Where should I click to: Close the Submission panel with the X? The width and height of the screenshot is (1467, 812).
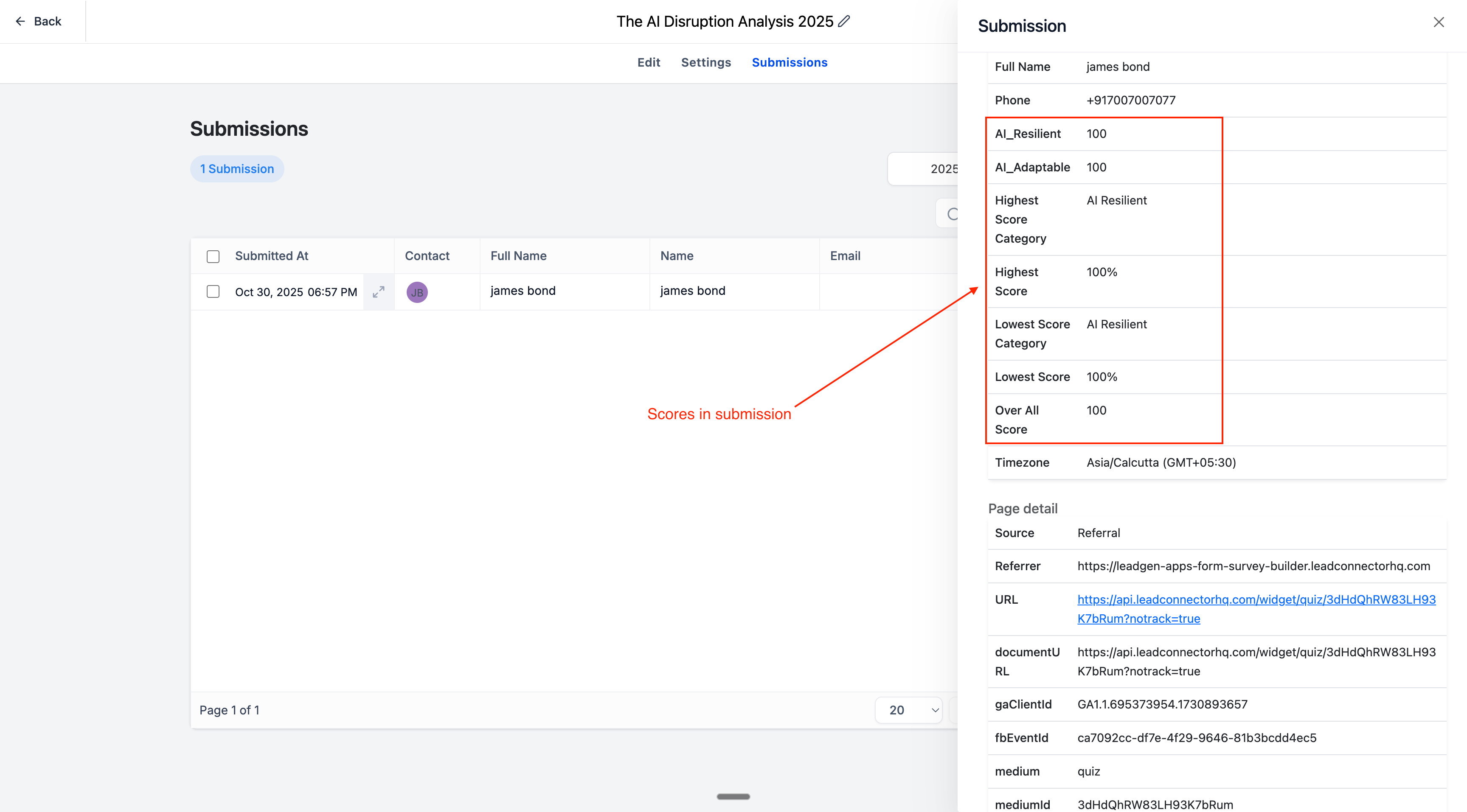coord(1438,22)
